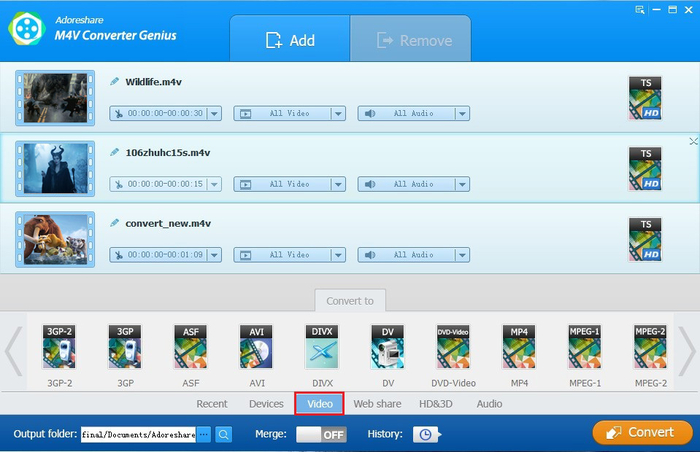Expand All Audio dropdown for Wildlife.m4v
The height and width of the screenshot is (452, 700).
coord(462,113)
